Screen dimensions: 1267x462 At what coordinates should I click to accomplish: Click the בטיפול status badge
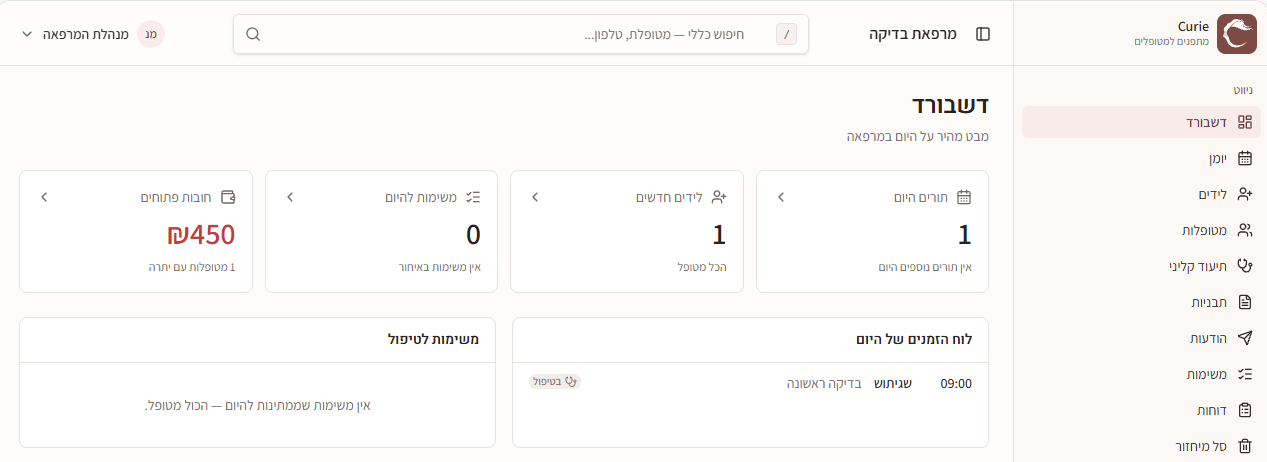(x=555, y=381)
